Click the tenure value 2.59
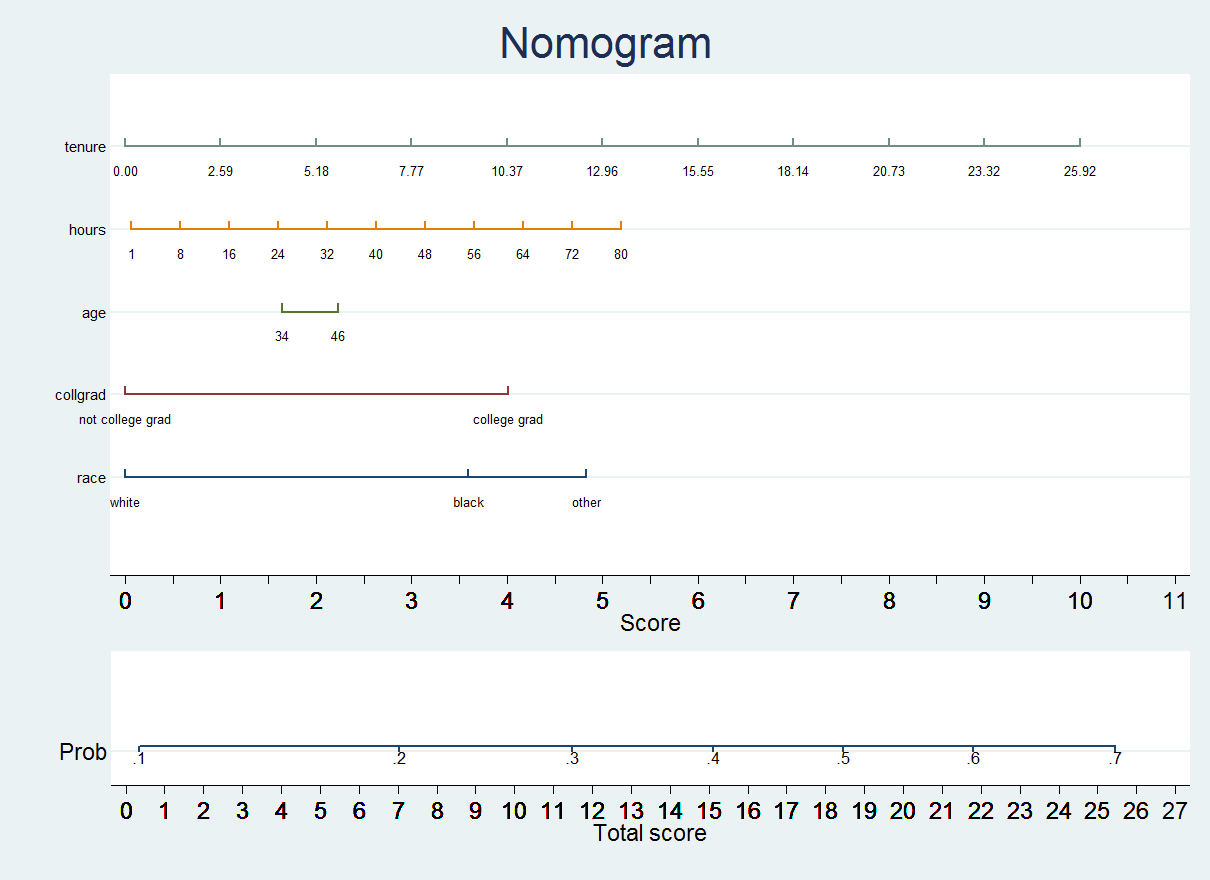Screen dimensions: 1210x880 [x=220, y=172]
